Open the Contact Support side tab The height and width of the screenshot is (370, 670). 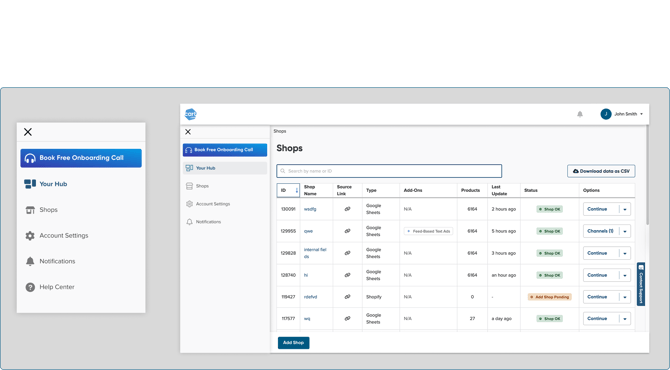click(x=641, y=284)
